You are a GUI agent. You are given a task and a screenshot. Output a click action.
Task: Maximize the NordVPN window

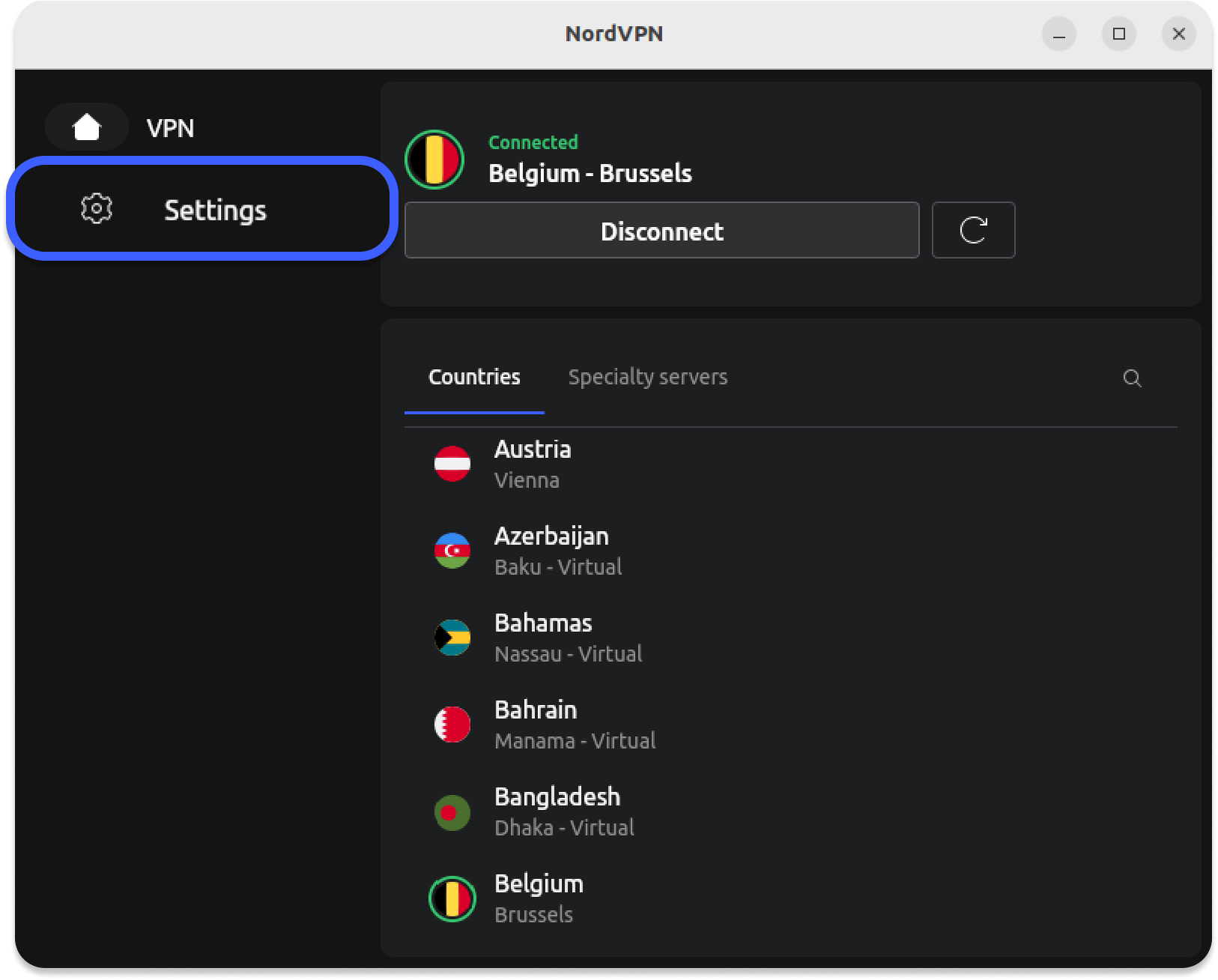coord(1119,34)
